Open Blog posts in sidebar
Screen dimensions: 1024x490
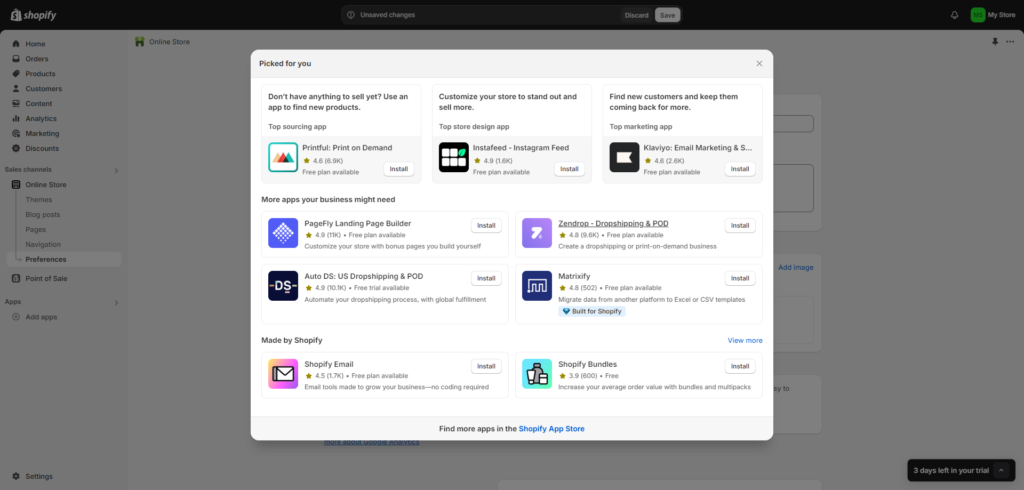(42, 215)
